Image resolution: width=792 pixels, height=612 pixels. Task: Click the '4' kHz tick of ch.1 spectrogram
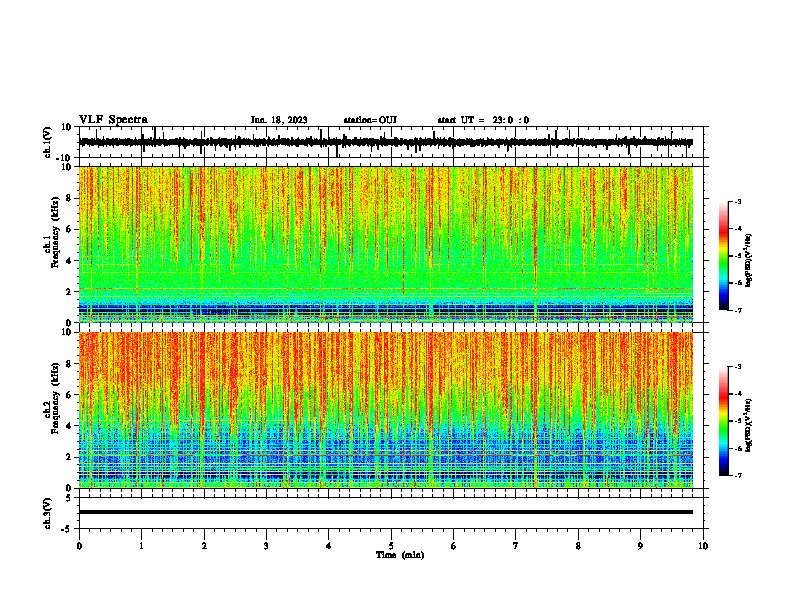point(69,261)
